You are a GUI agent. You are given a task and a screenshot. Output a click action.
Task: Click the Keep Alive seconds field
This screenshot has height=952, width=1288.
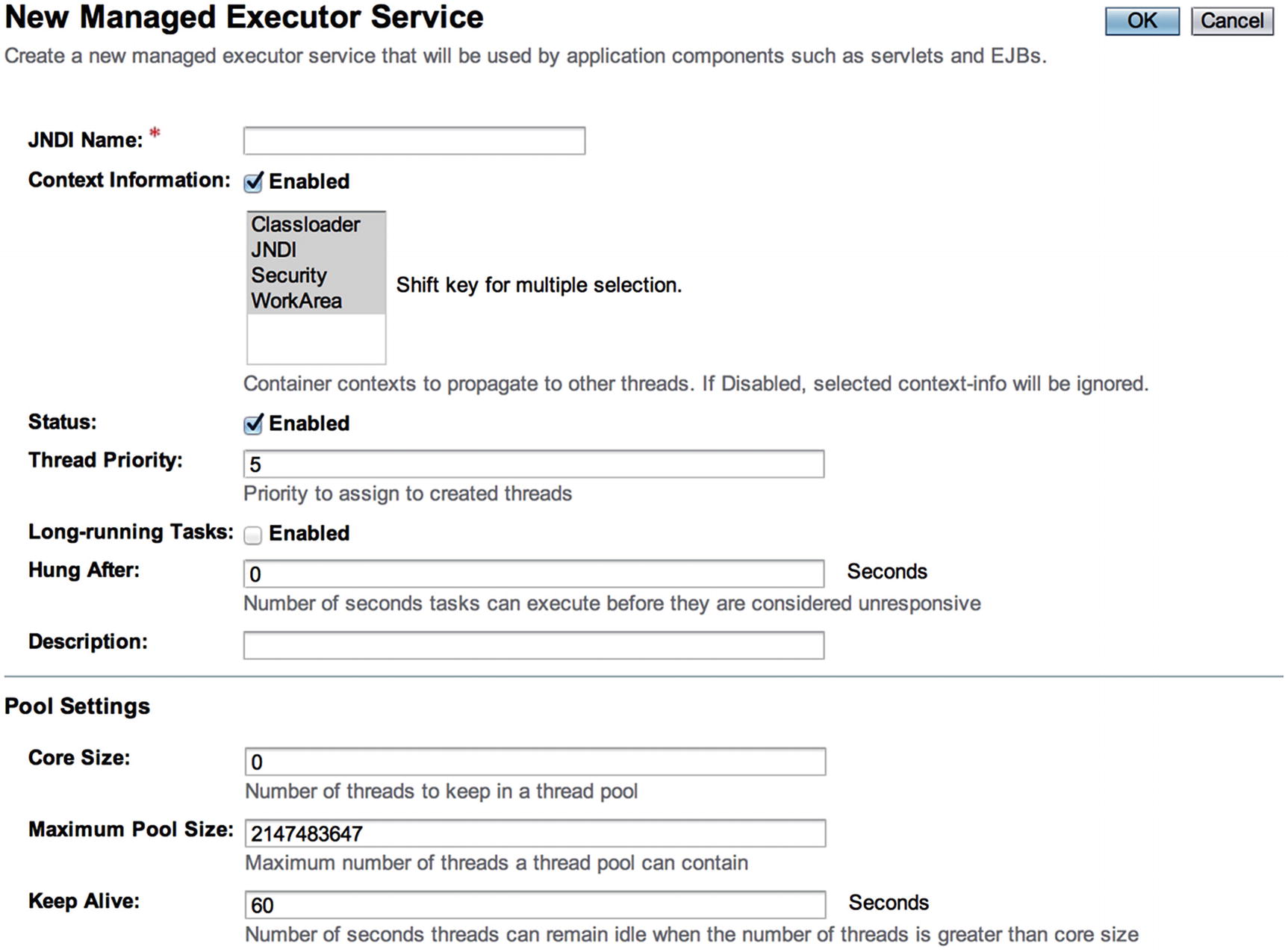(535, 905)
